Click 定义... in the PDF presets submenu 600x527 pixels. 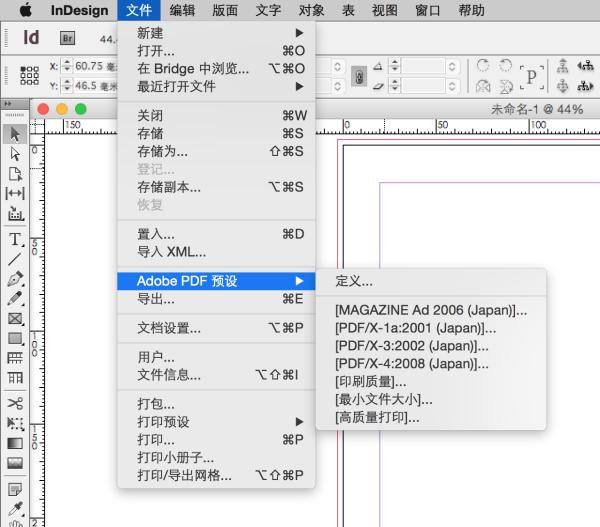[354, 281]
